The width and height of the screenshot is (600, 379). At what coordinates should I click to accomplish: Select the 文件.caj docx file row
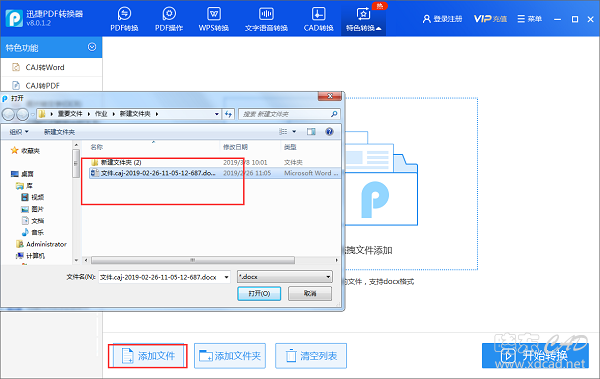point(215,173)
